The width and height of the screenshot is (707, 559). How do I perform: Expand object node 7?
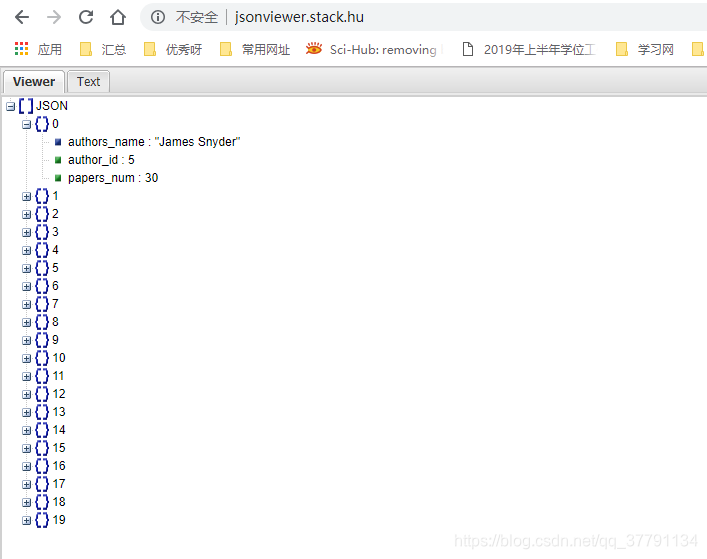(27, 305)
